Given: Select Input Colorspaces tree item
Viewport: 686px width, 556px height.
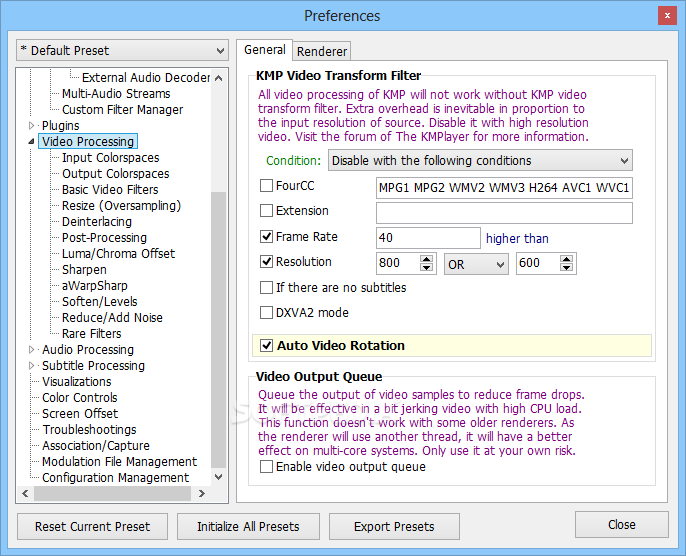Looking at the screenshot, I should click(x=110, y=157).
